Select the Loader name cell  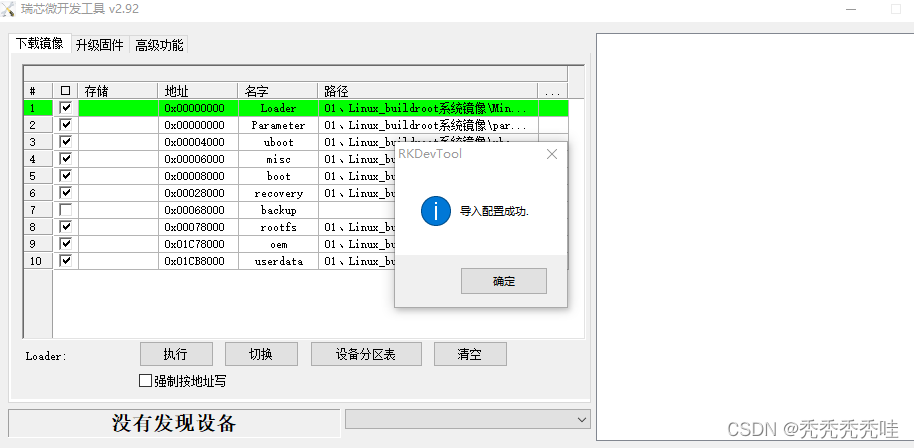278,108
